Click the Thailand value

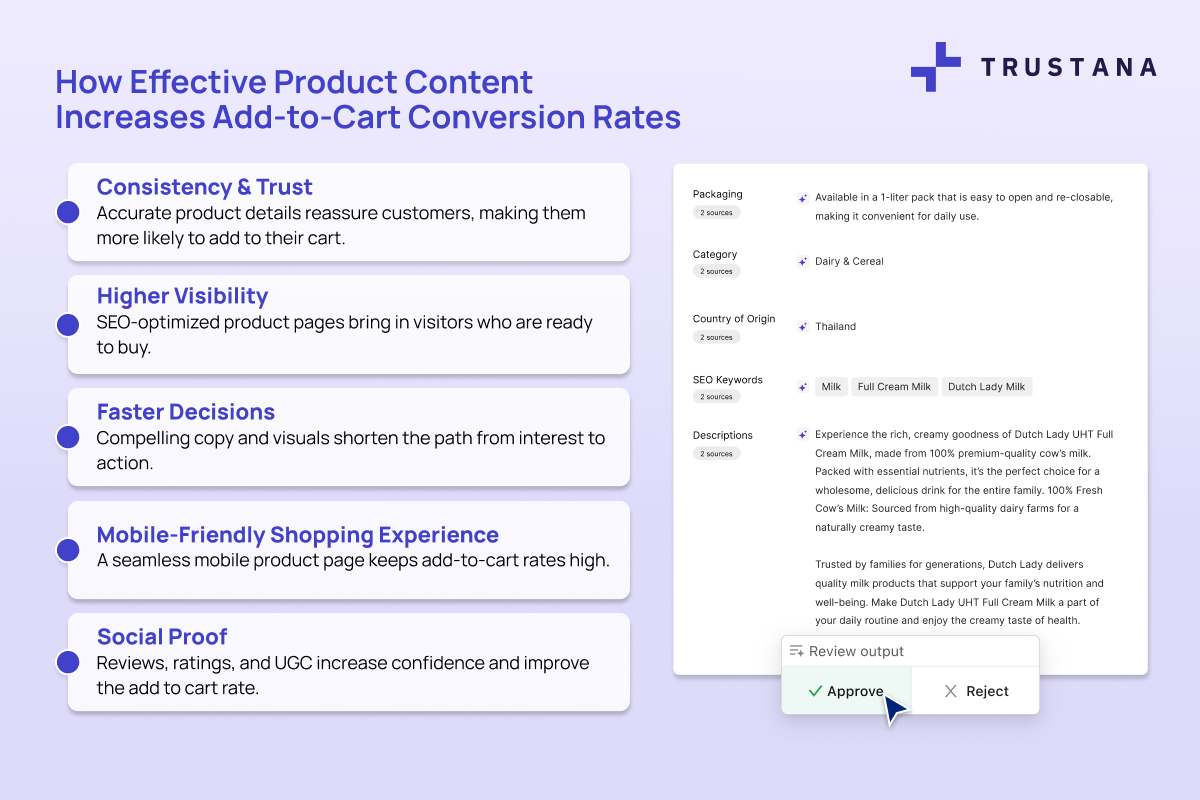pos(835,327)
